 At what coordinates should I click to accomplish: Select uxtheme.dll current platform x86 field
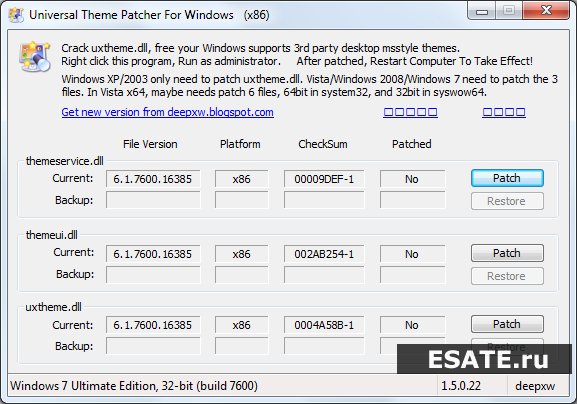pyautogui.click(x=241, y=325)
